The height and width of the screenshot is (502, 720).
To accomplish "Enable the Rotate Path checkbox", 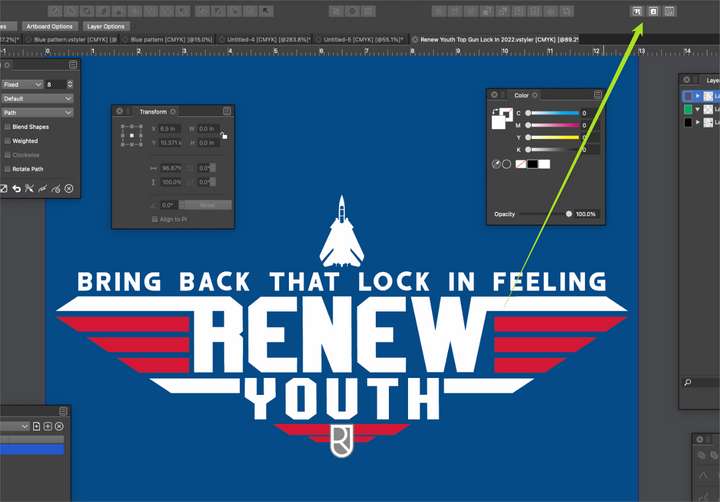I will (x=7, y=169).
